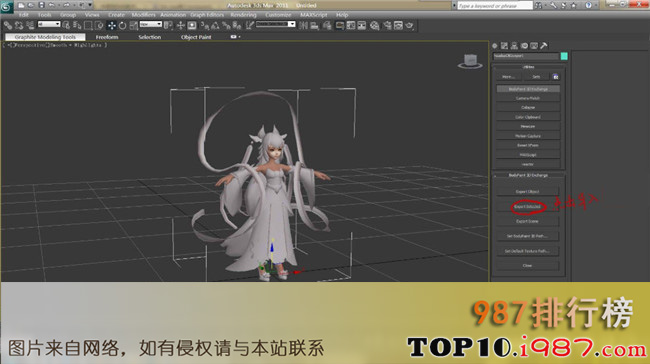Viewport: 650px width, 364px height.
Task: Click the cyan object color swatch
Action: pyautogui.click(x=564, y=56)
